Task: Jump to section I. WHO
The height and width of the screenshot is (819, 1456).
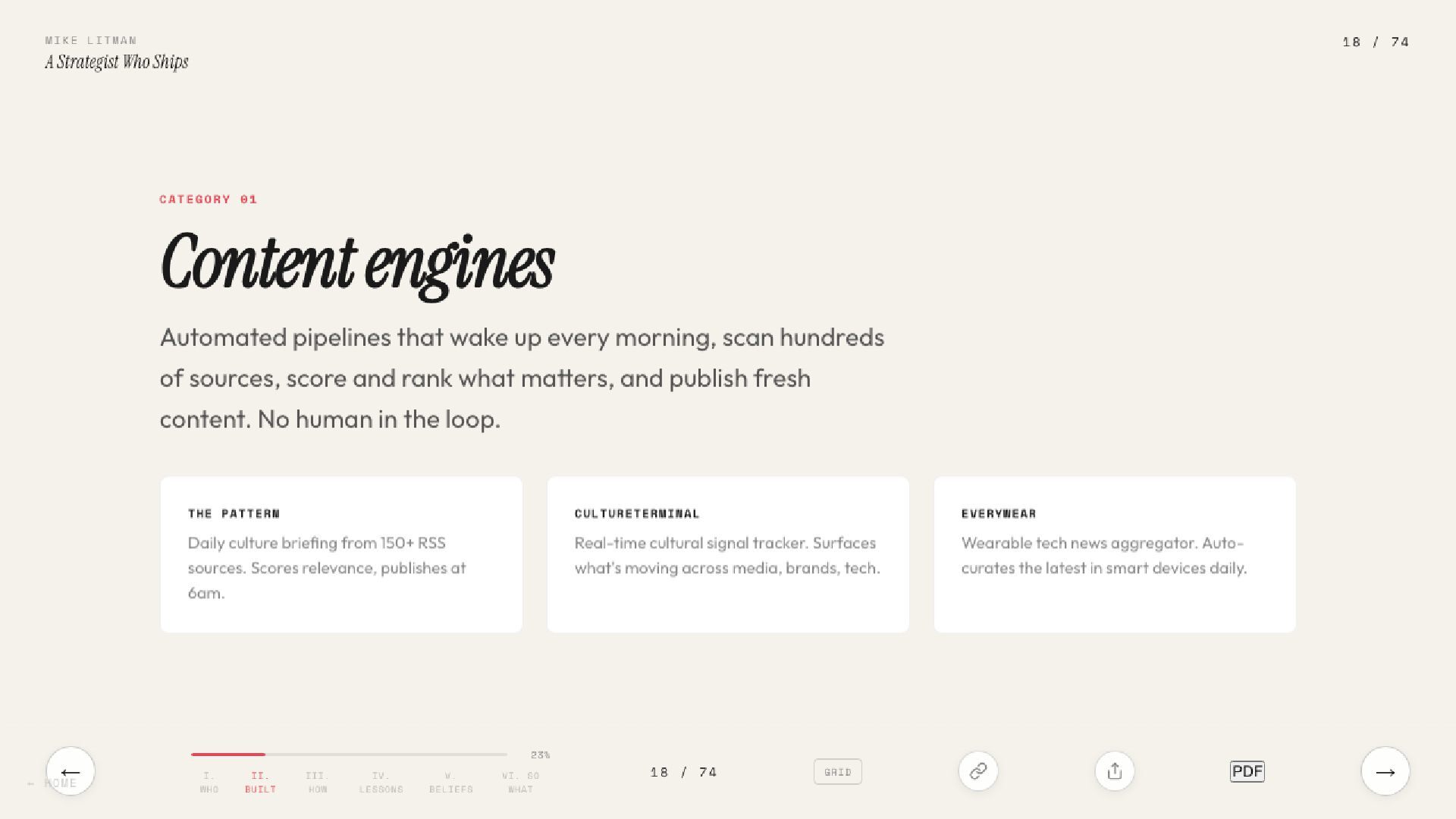Action: (x=209, y=782)
